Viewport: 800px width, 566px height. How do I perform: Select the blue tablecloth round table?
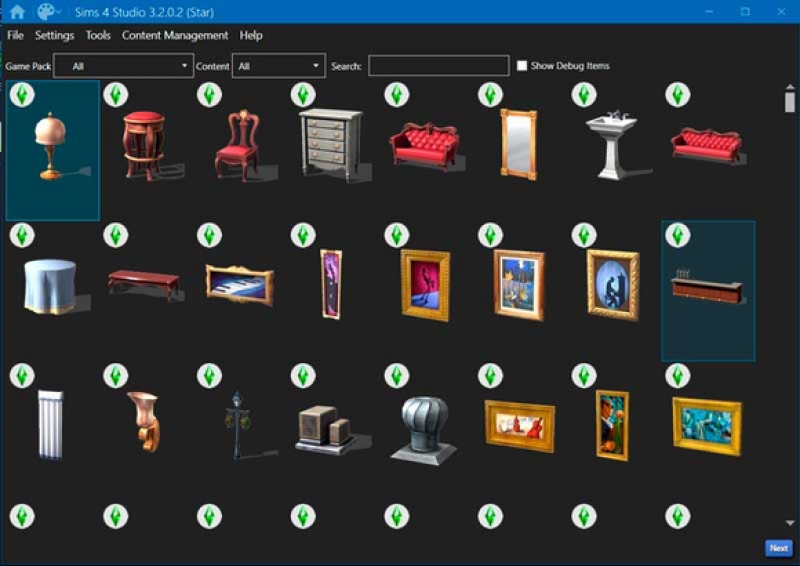point(51,286)
